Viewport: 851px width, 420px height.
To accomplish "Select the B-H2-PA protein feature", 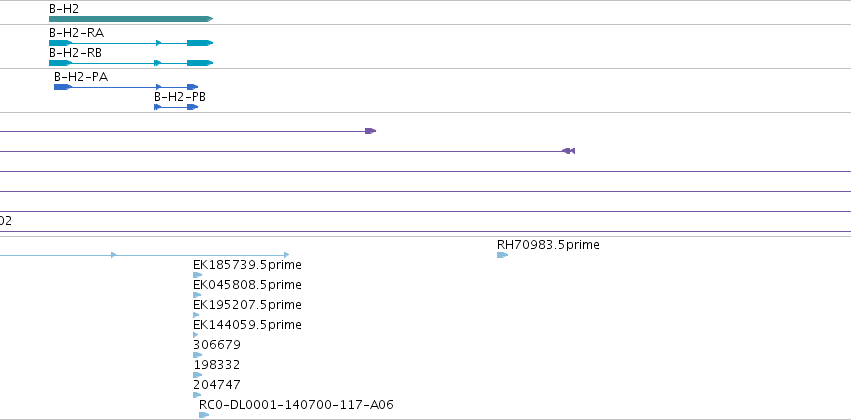I will (126, 87).
